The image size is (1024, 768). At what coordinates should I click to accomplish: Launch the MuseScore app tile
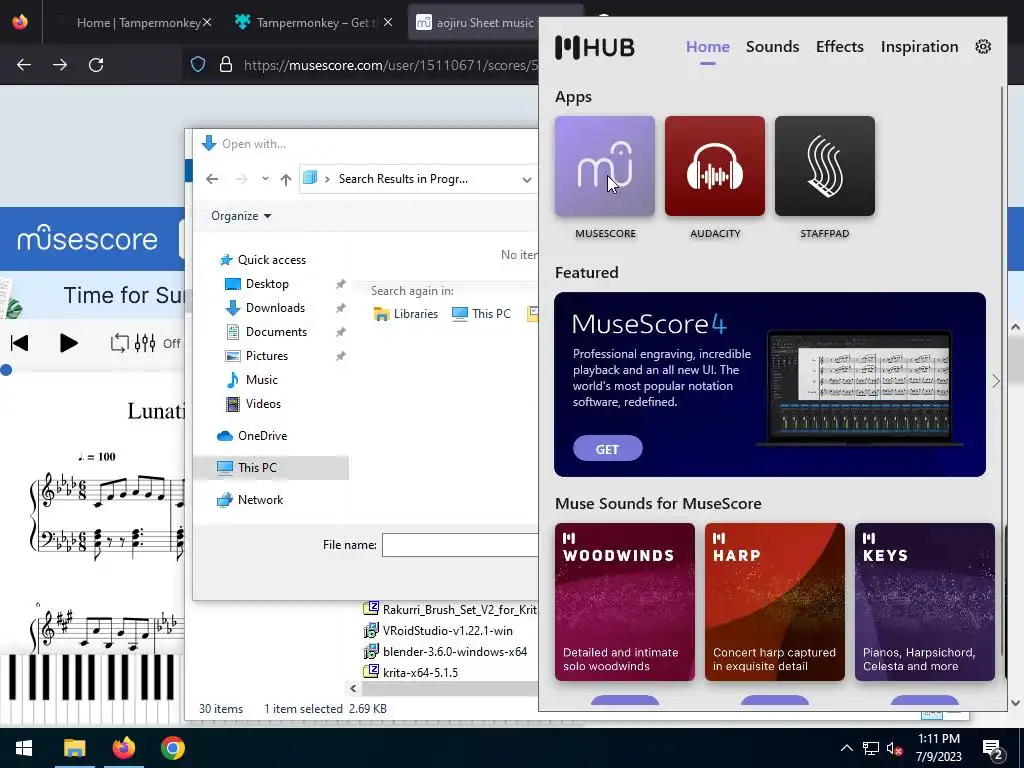(x=605, y=166)
